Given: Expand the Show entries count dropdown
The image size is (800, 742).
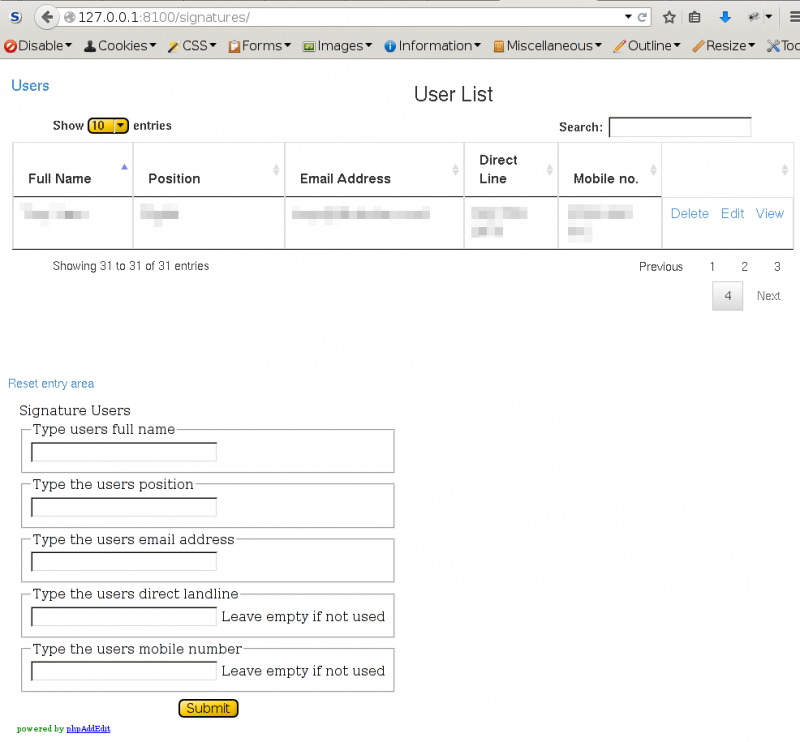Looking at the screenshot, I should 109,126.
